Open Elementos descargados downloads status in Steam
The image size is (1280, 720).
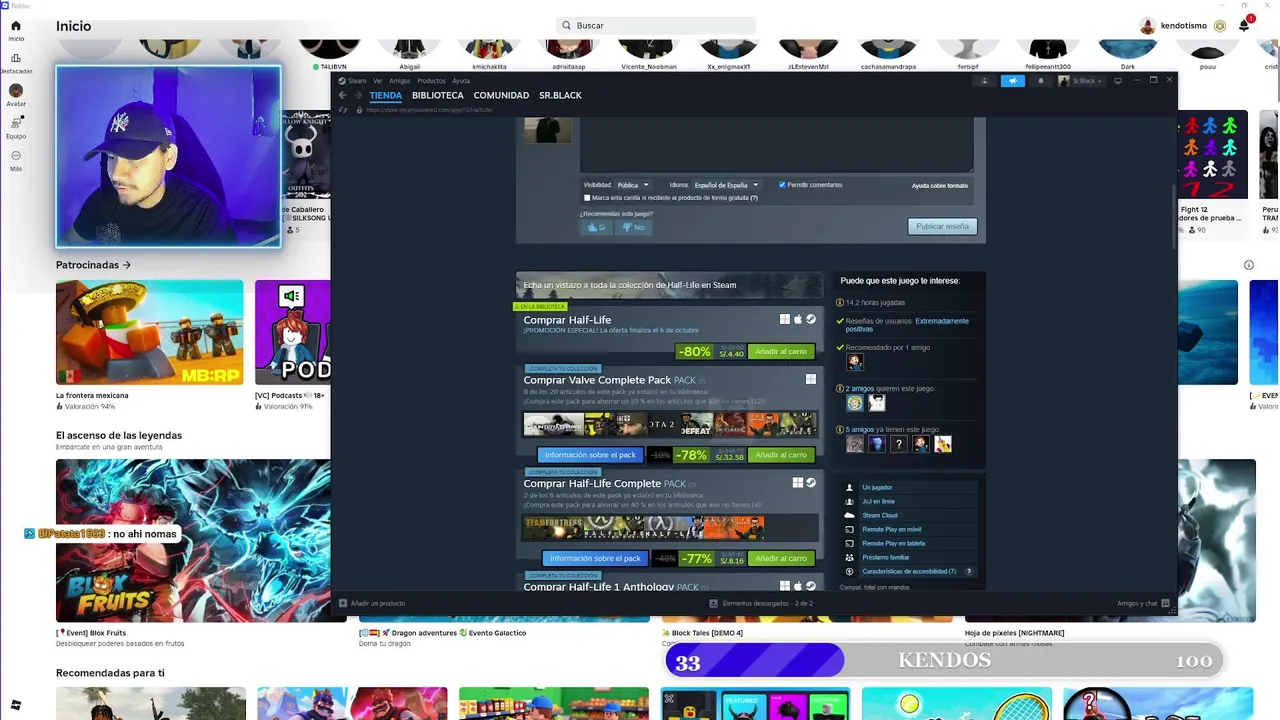[x=761, y=604]
